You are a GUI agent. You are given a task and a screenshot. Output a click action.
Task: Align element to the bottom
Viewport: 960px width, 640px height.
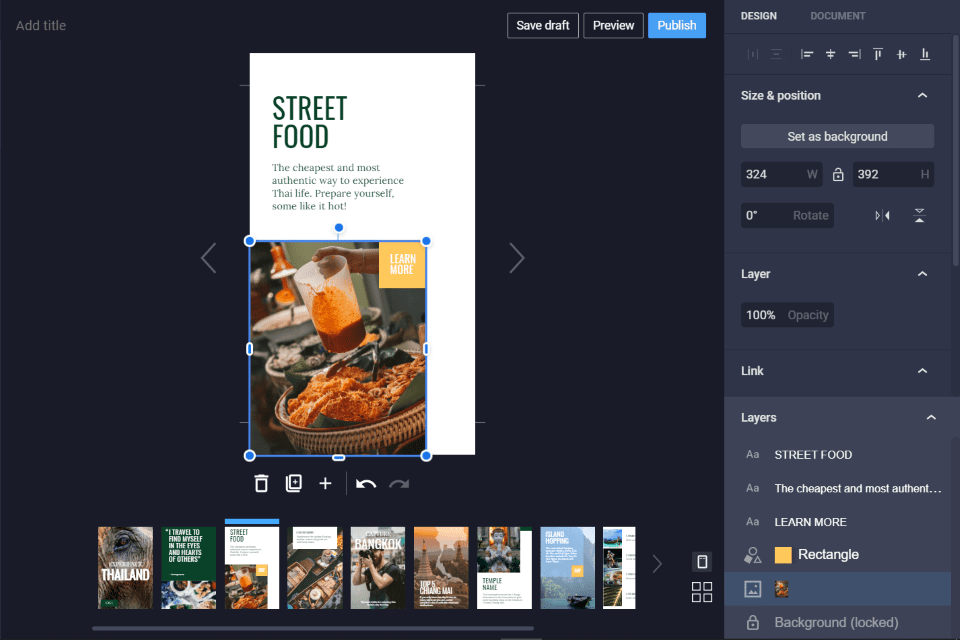(x=925, y=54)
